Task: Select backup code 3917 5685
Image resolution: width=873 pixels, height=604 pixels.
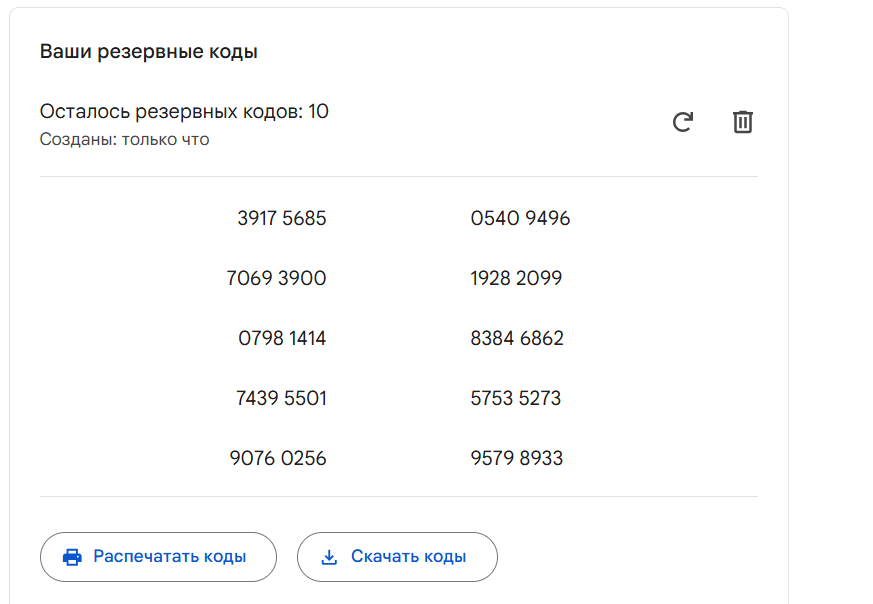Action: [x=282, y=218]
